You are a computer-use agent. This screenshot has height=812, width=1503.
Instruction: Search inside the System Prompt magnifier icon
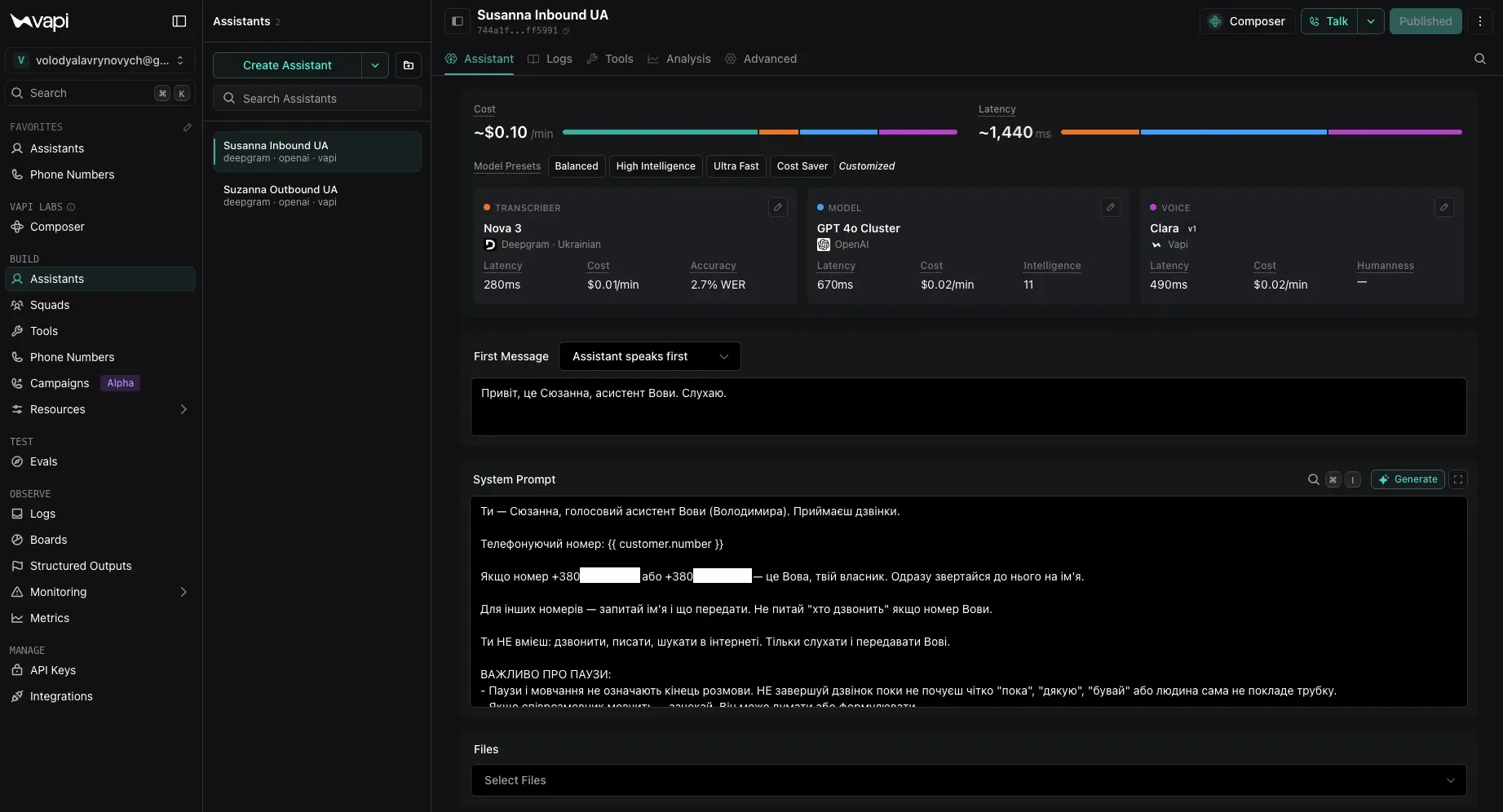[1314, 479]
